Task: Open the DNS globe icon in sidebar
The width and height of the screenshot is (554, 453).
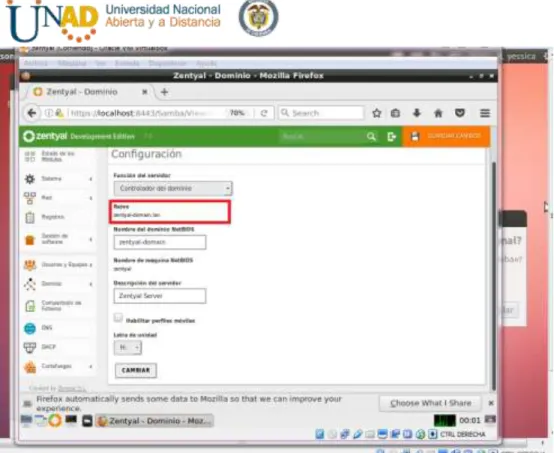Action: click(30, 328)
